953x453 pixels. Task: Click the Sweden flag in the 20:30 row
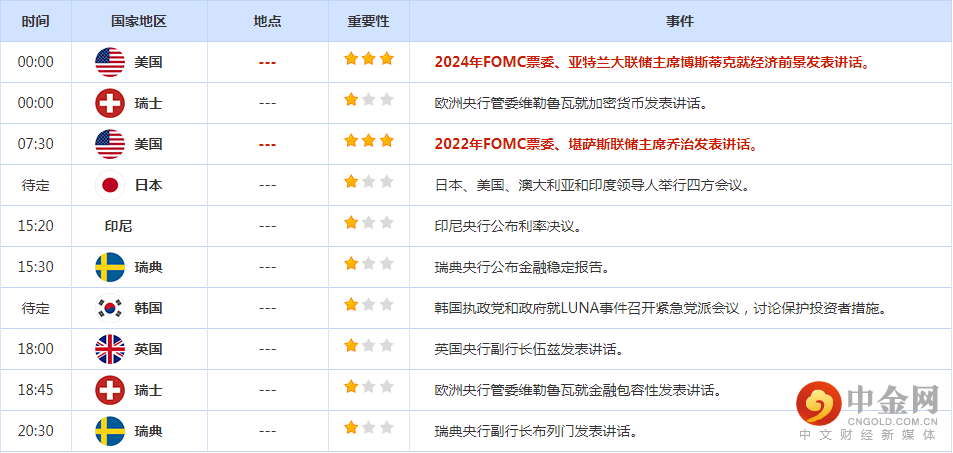click(110, 431)
